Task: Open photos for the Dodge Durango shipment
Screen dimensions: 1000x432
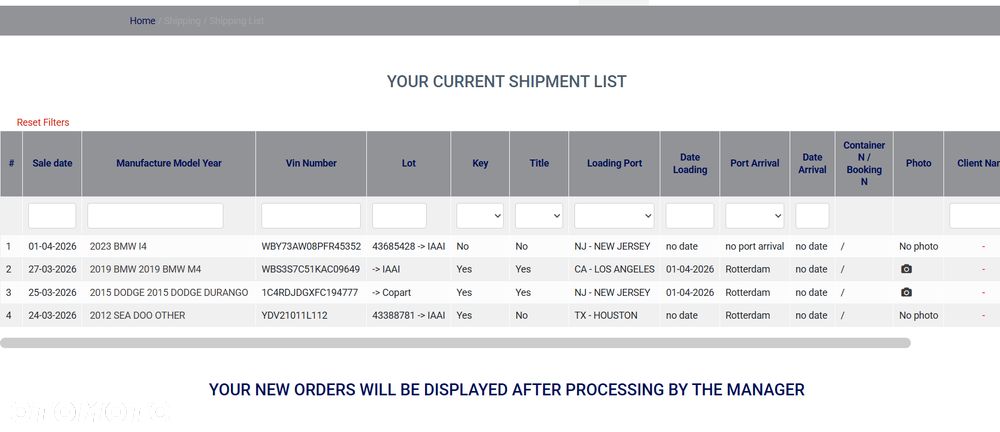Action: (906, 292)
